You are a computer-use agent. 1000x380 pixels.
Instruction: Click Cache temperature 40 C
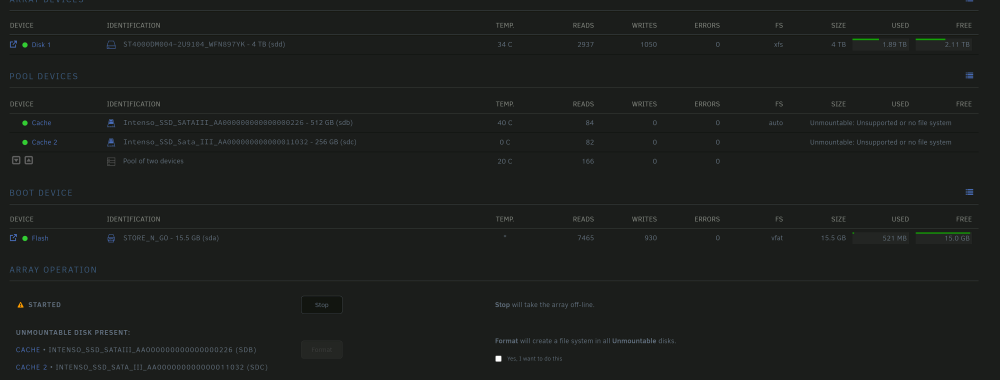[504, 123]
